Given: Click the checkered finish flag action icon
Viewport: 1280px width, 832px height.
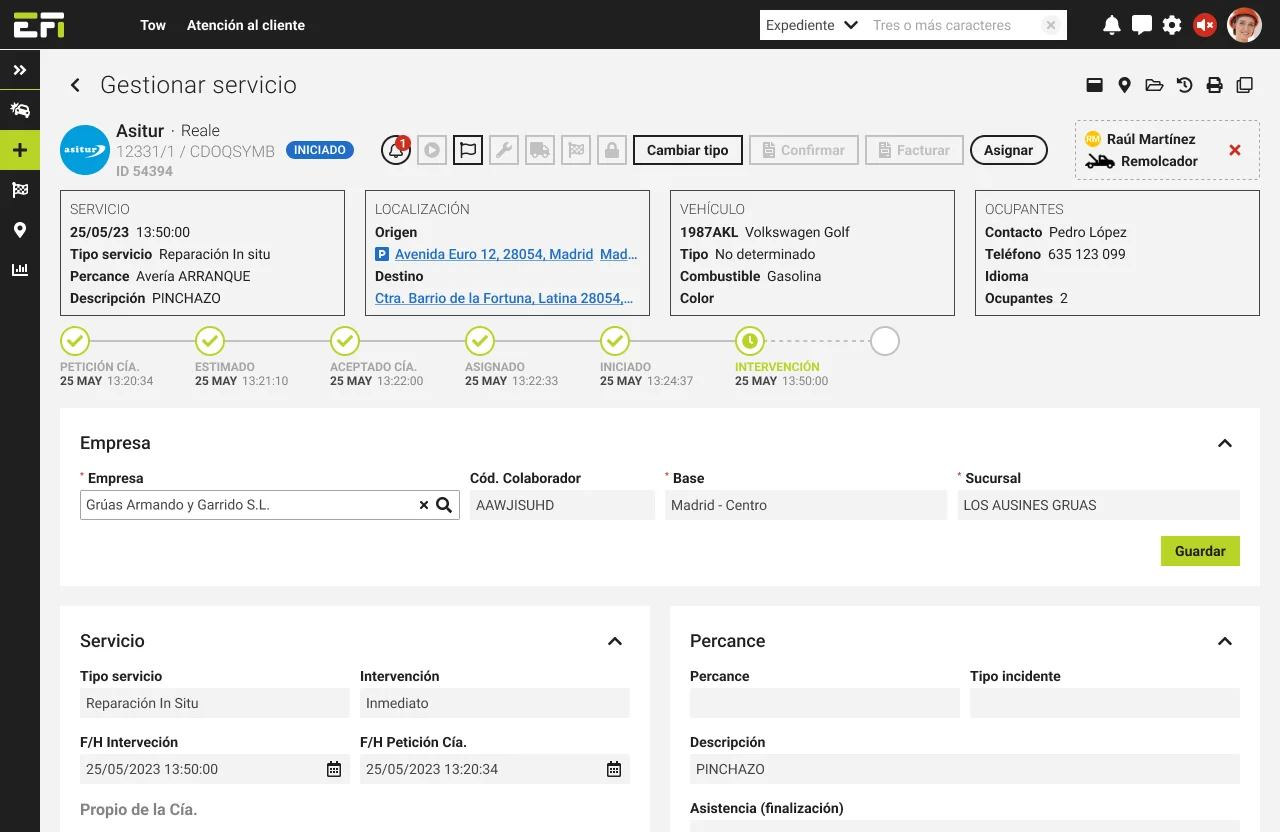Looking at the screenshot, I should (x=576, y=150).
